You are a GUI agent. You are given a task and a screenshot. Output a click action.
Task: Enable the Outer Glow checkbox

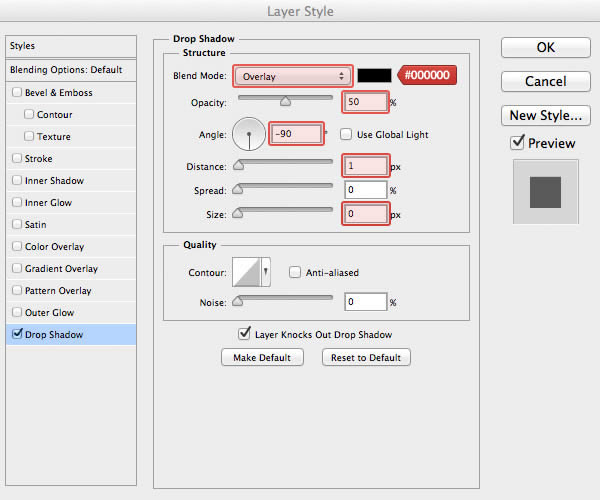(x=17, y=312)
